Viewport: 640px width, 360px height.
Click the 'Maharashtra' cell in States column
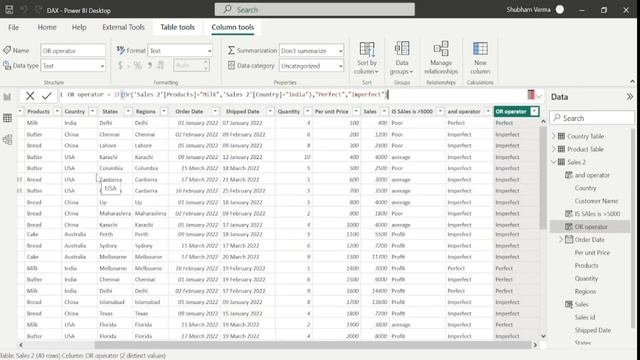pyautogui.click(x=115, y=213)
